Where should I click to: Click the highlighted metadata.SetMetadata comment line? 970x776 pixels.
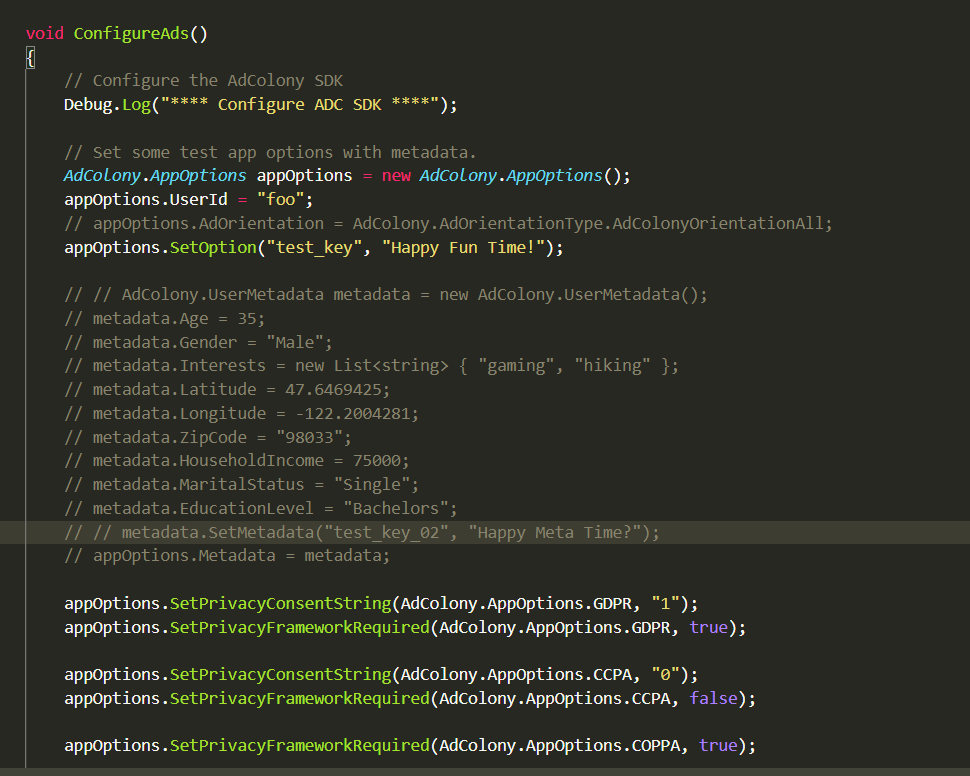pyautogui.click(x=362, y=532)
